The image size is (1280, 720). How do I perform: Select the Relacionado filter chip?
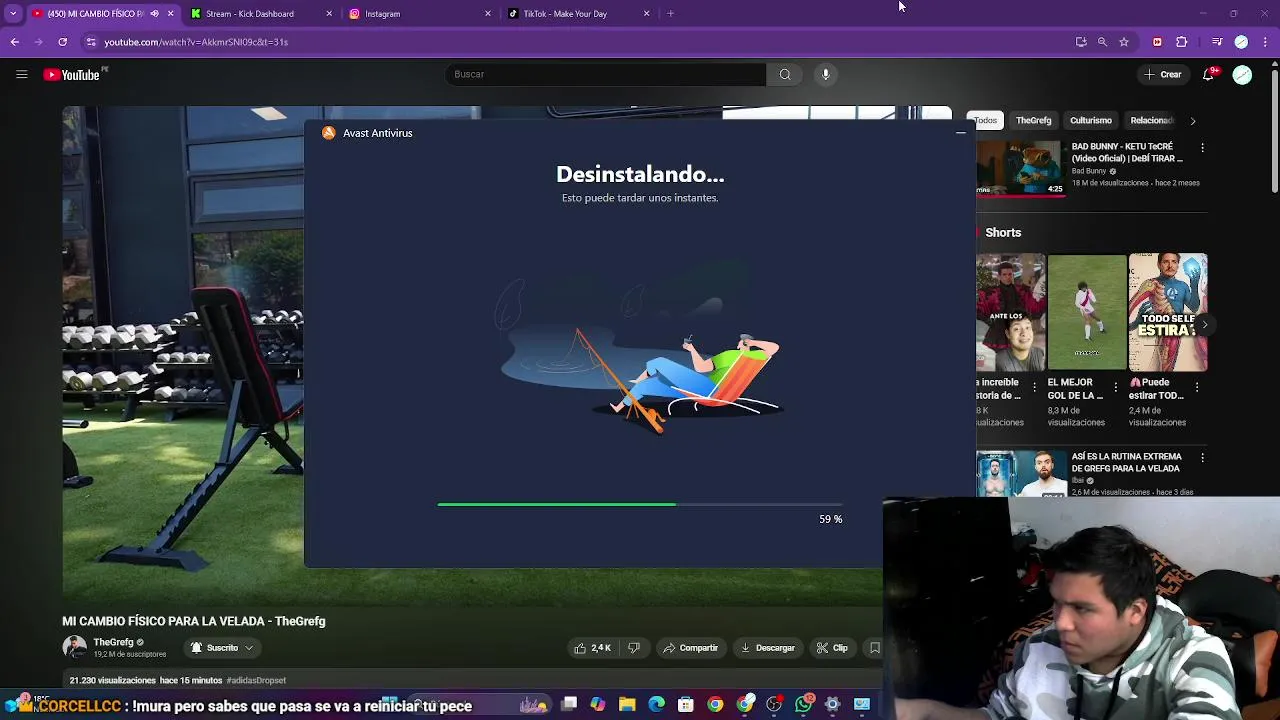click(1151, 121)
